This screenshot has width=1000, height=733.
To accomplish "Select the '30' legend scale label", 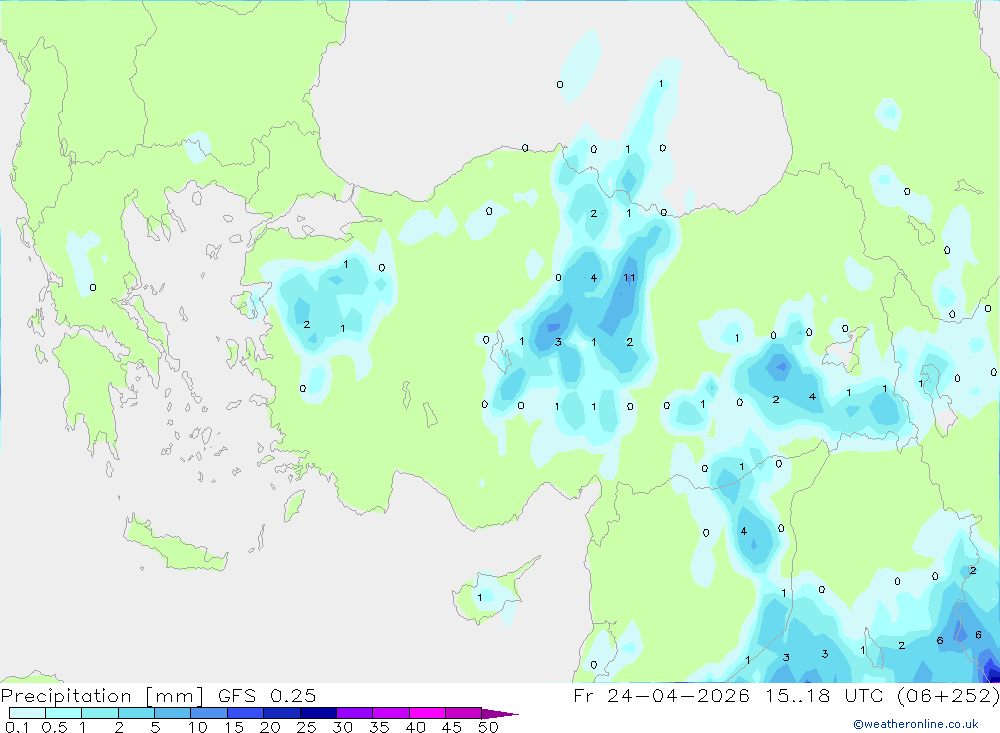I will (343, 727).
